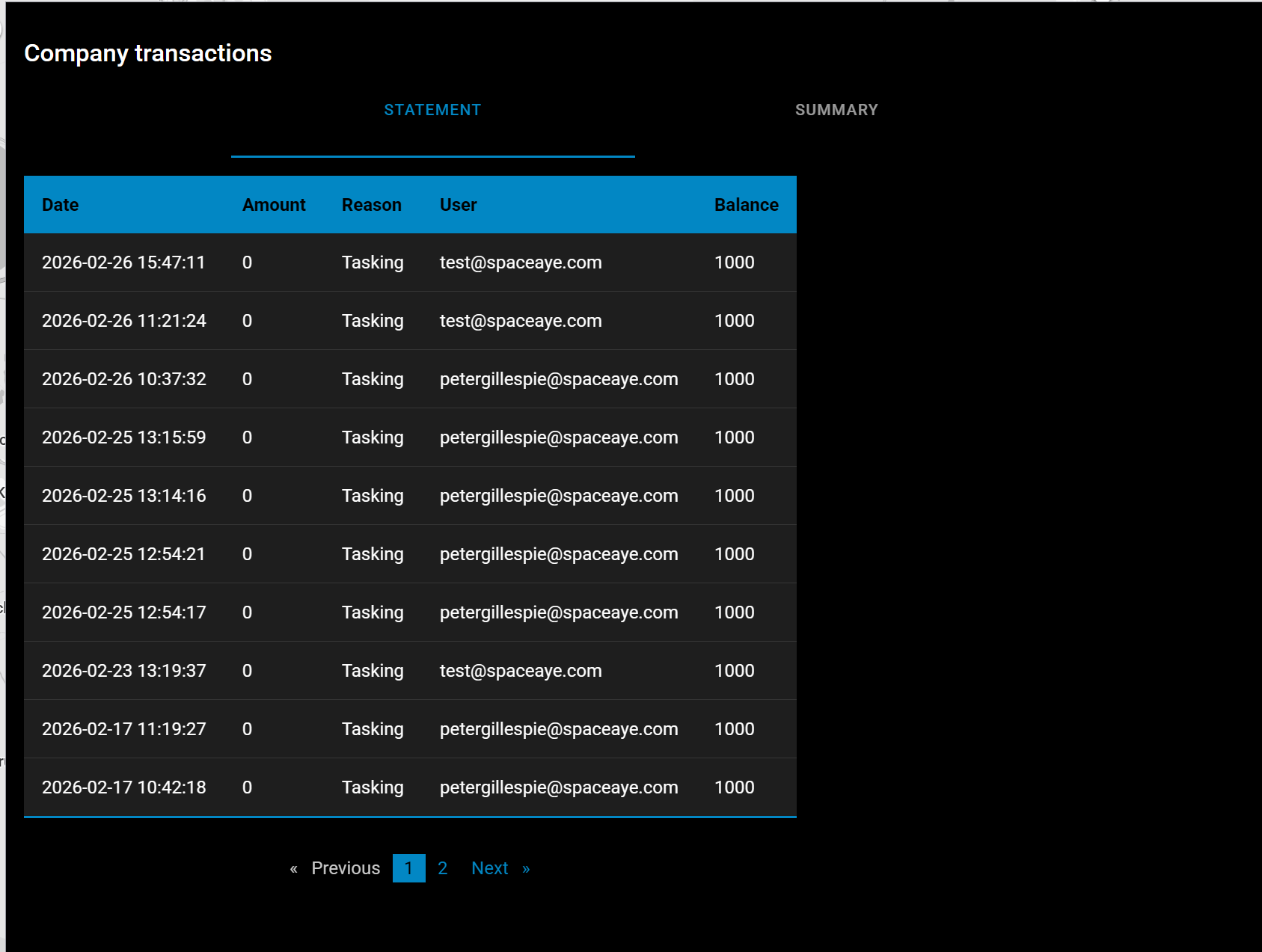Jump to page 2 in pagination

pyautogui.click(x=442, y=868)
